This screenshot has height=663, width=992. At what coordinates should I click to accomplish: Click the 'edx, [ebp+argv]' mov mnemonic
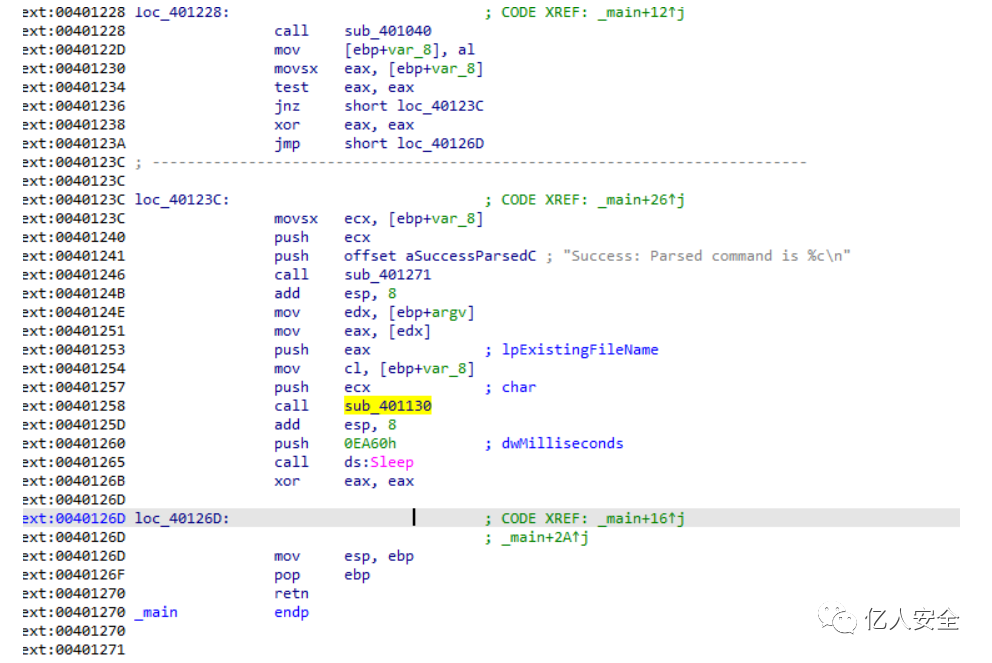287,312
